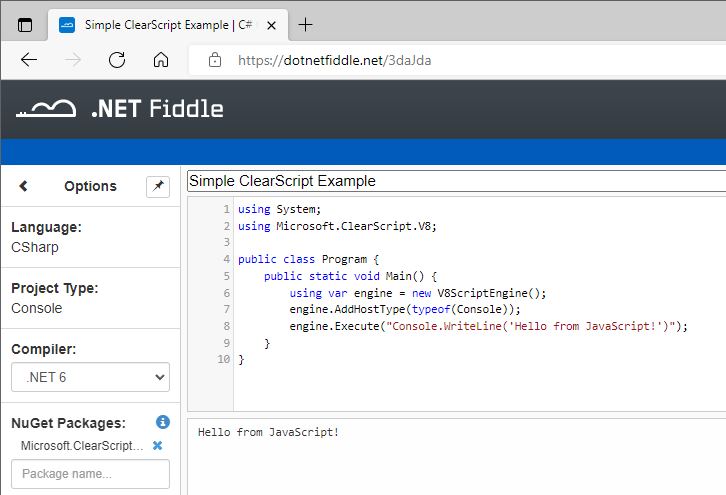Viewport: 726px width, 495px height.
Task: Close the Simple ClearScript Example tab
Action: pos(272,25)
